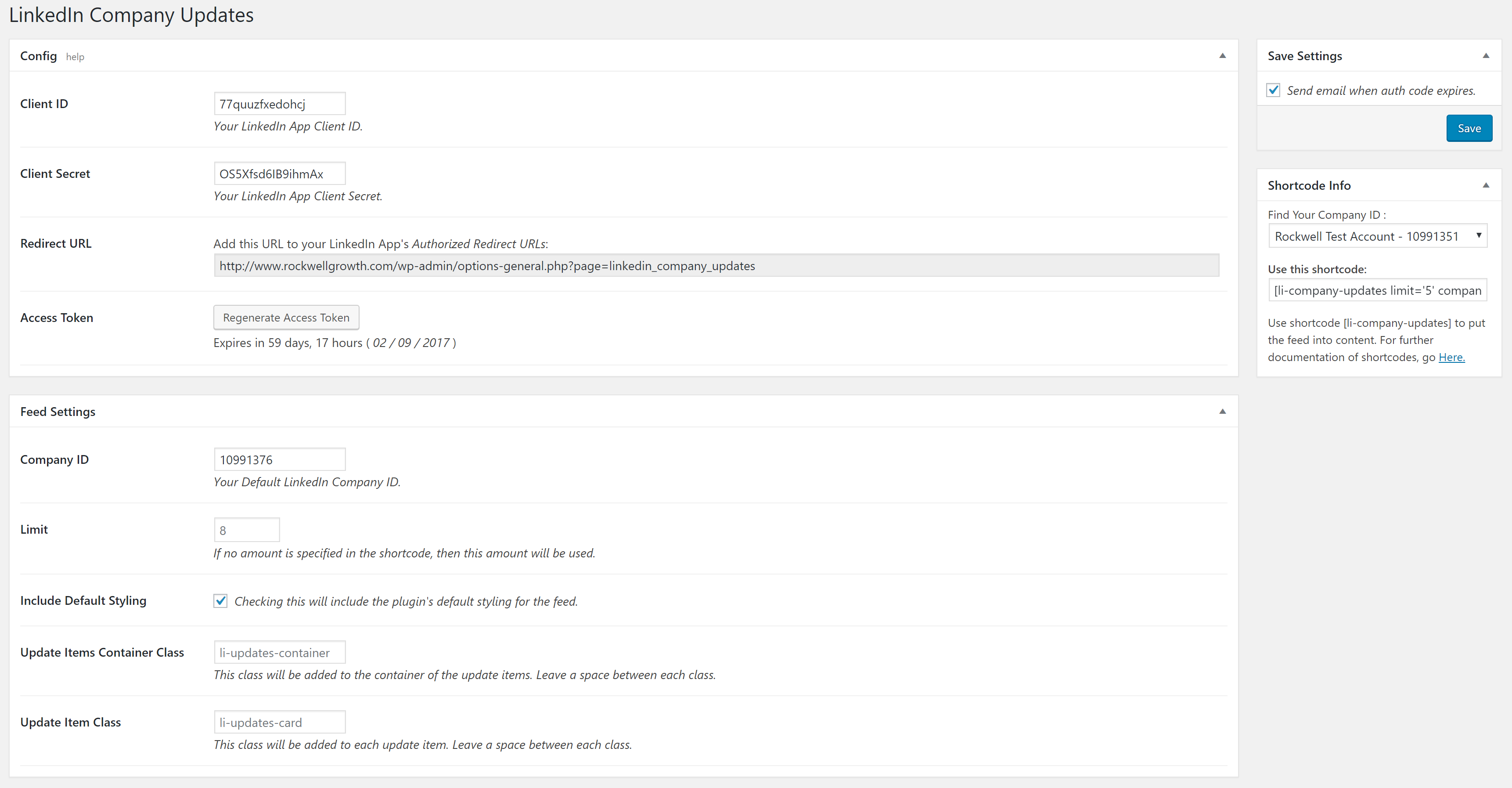
Task: Collapse the Config panel arrow
Action: [x=1222, y=56]
